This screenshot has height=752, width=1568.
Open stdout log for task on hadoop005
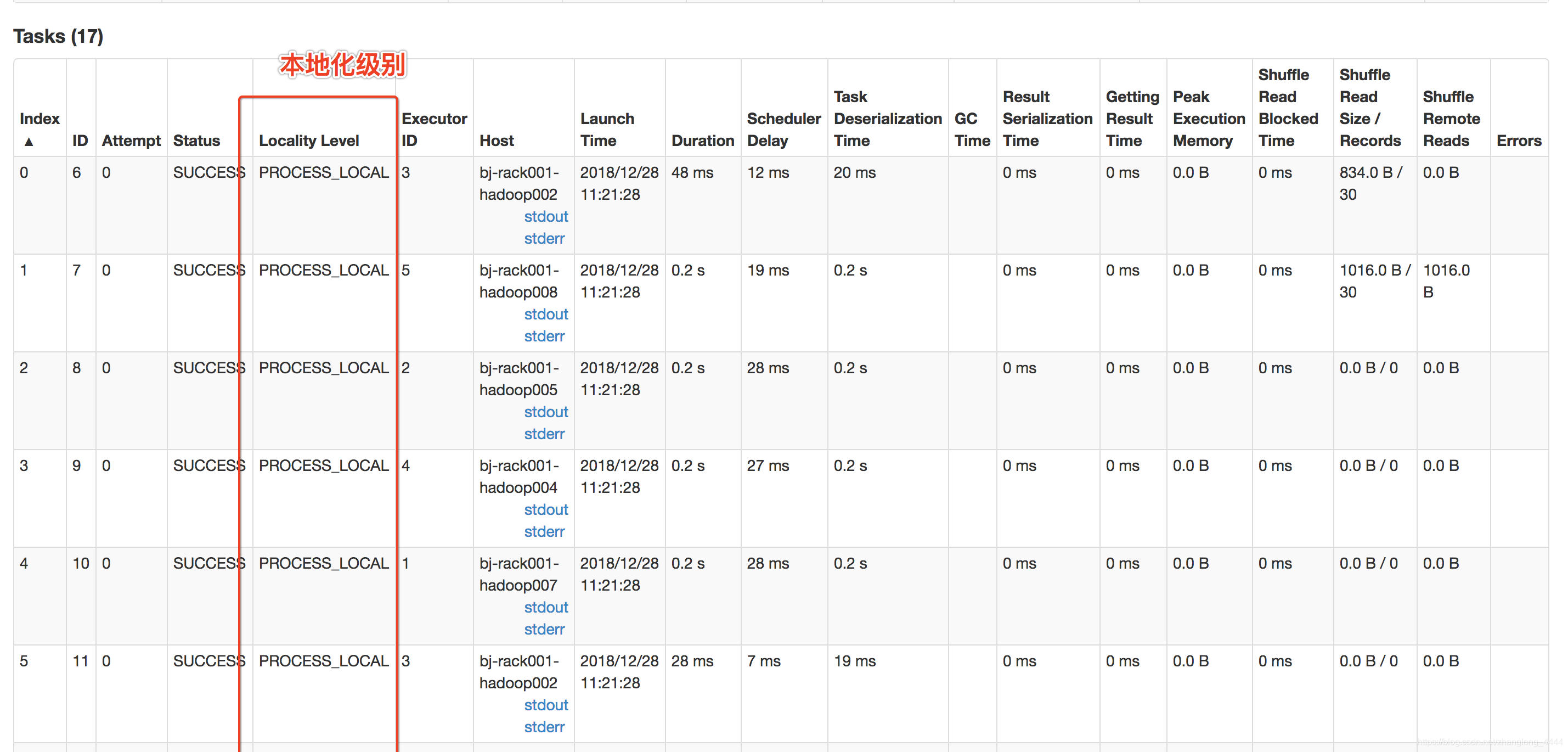(545, 412)
